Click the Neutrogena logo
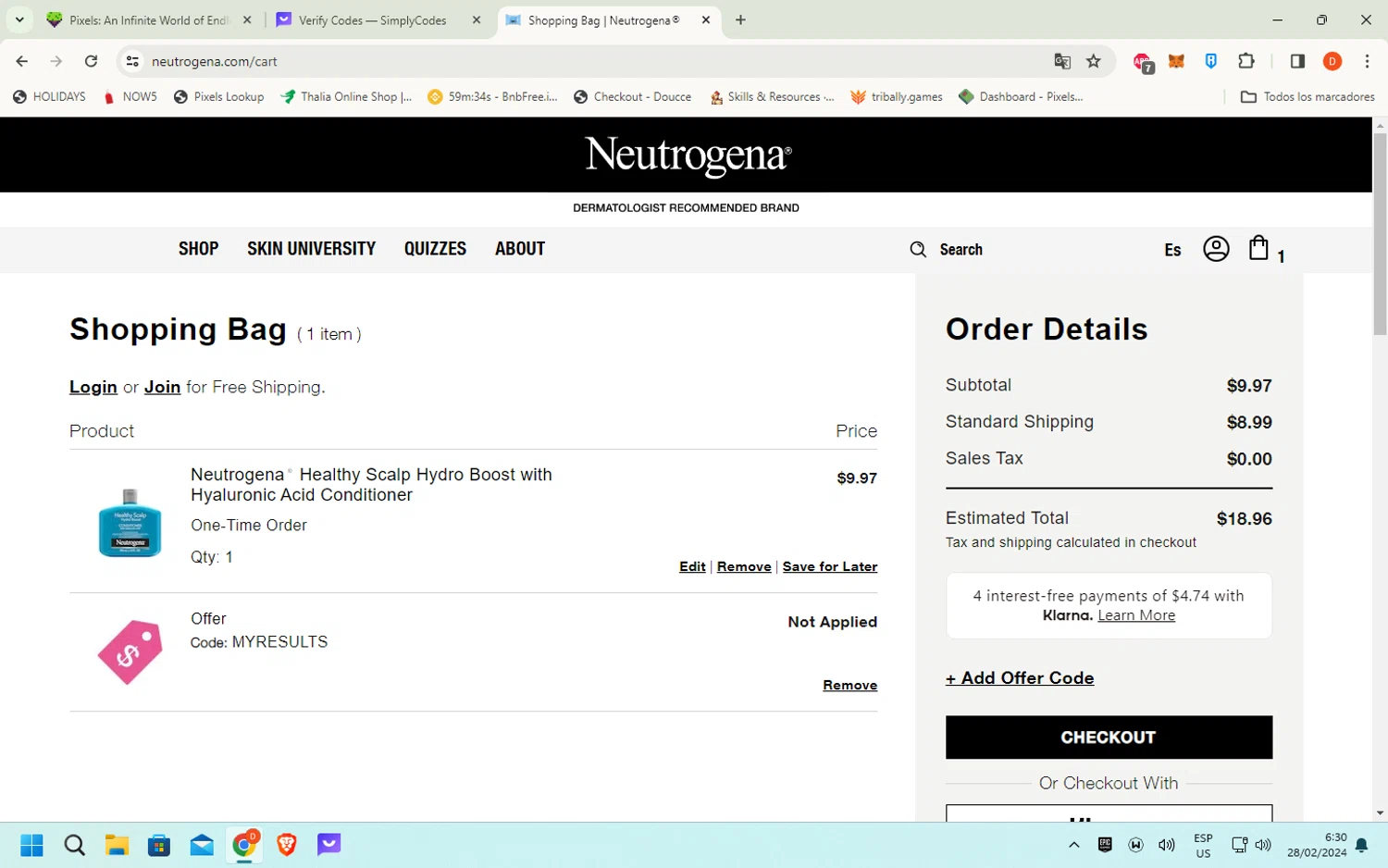The image size is (1388, 868). click(688, 155)
